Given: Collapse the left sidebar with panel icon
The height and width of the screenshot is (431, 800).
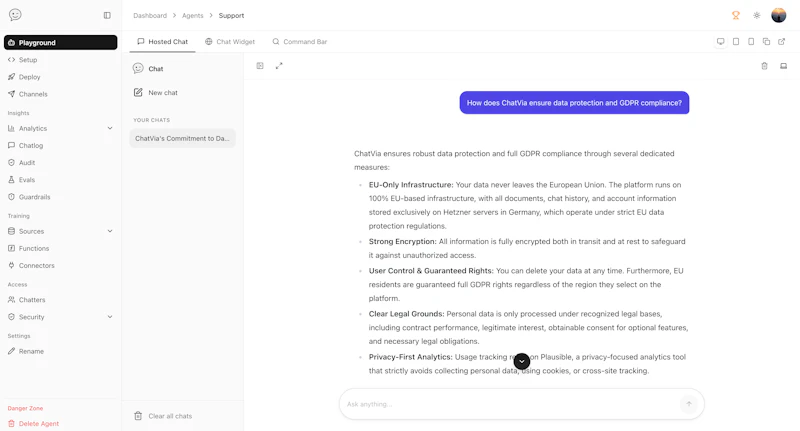Looking at the screenshot, I should tap(107, 15).
